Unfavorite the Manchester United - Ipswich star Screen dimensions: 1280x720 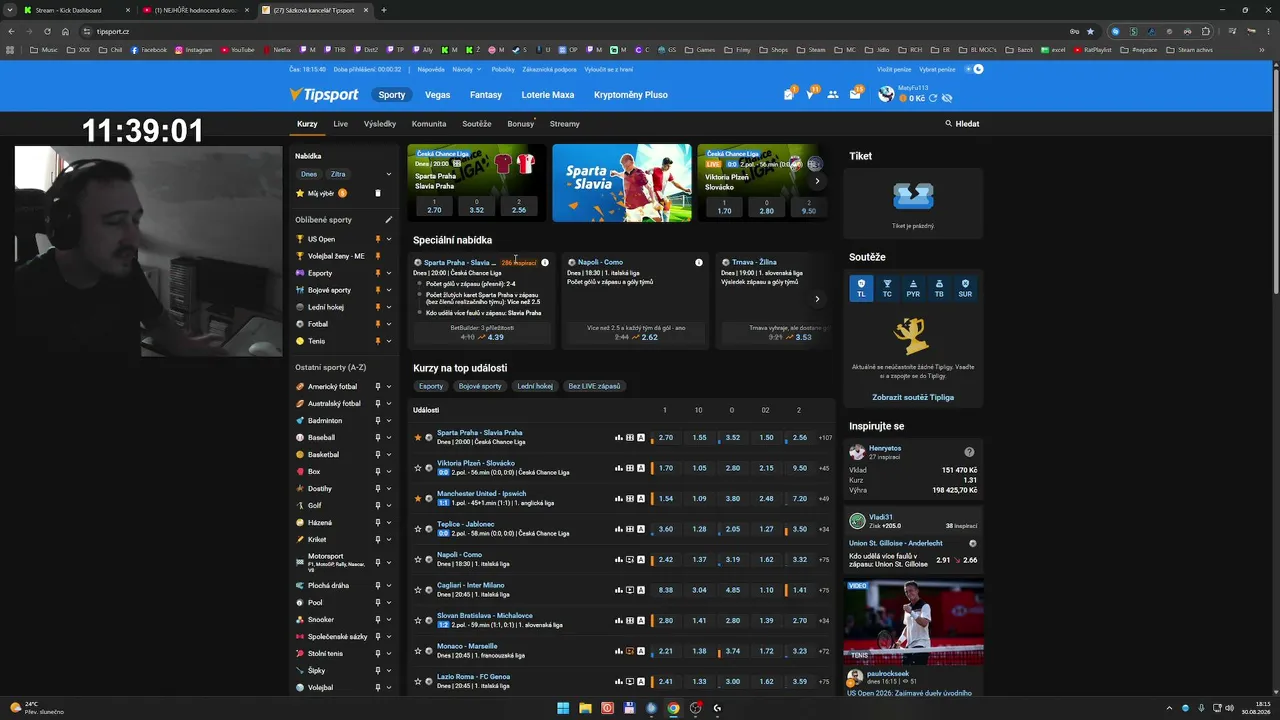tap(418, 498)
